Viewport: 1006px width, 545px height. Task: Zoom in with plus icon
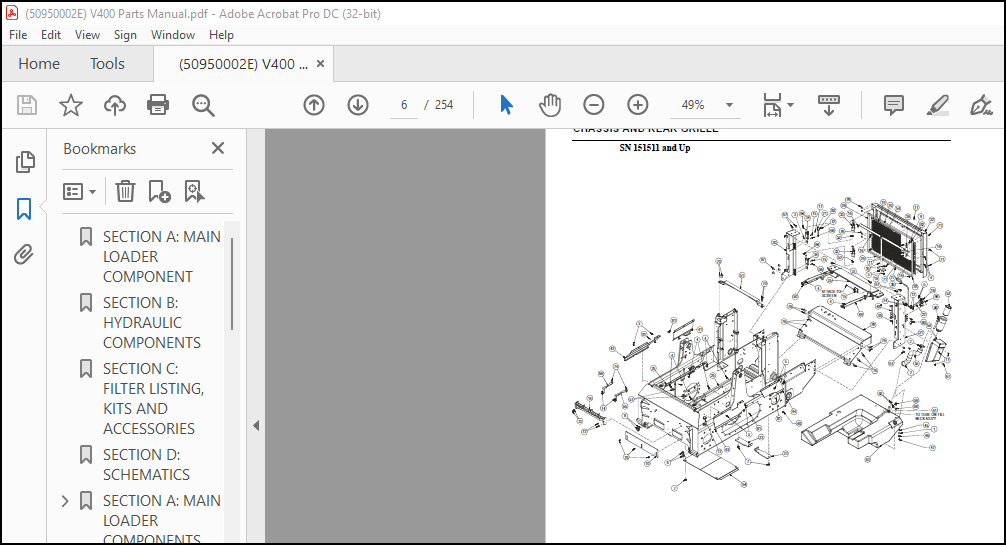point(638,105)
